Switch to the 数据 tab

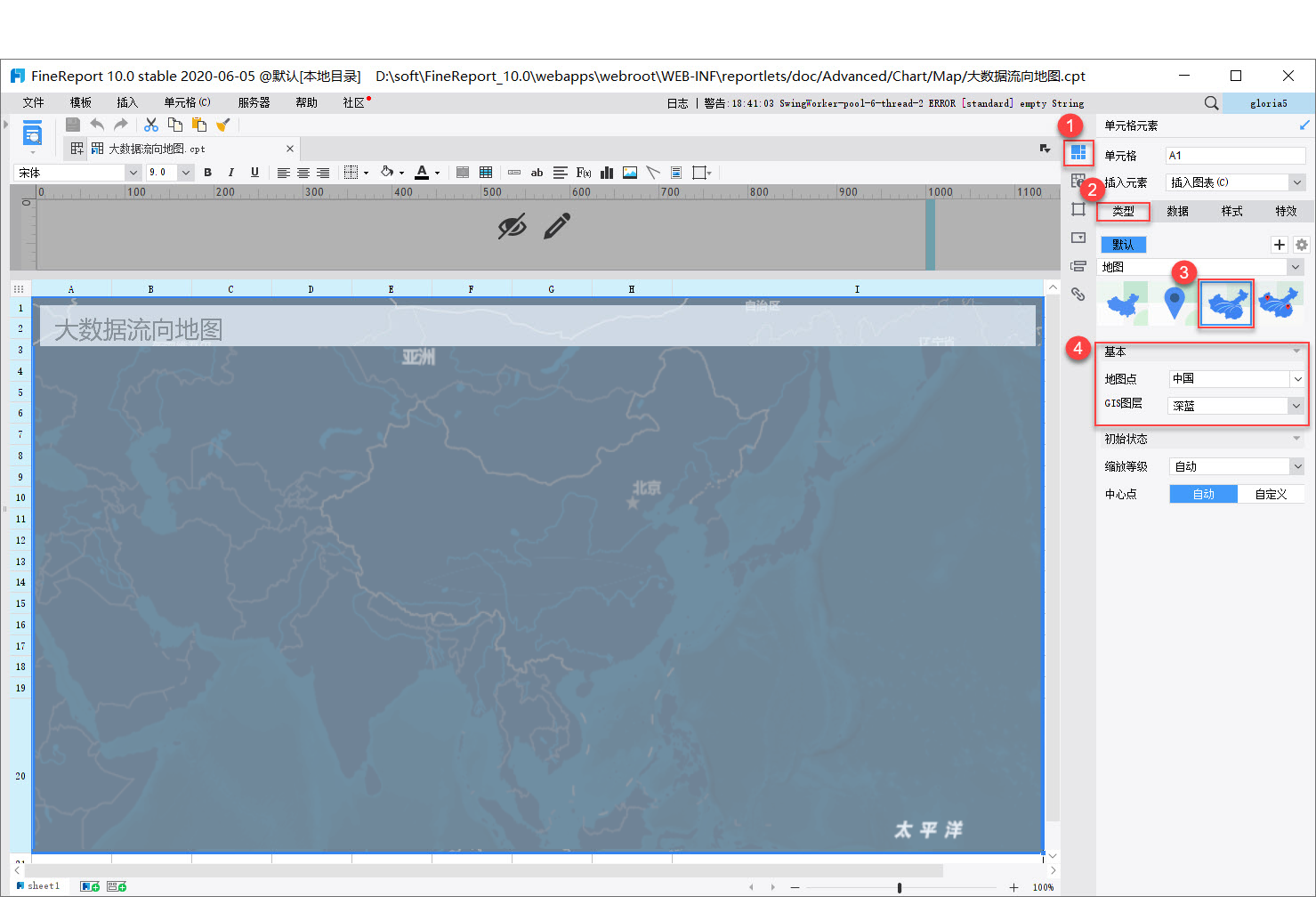[1178, 211]
